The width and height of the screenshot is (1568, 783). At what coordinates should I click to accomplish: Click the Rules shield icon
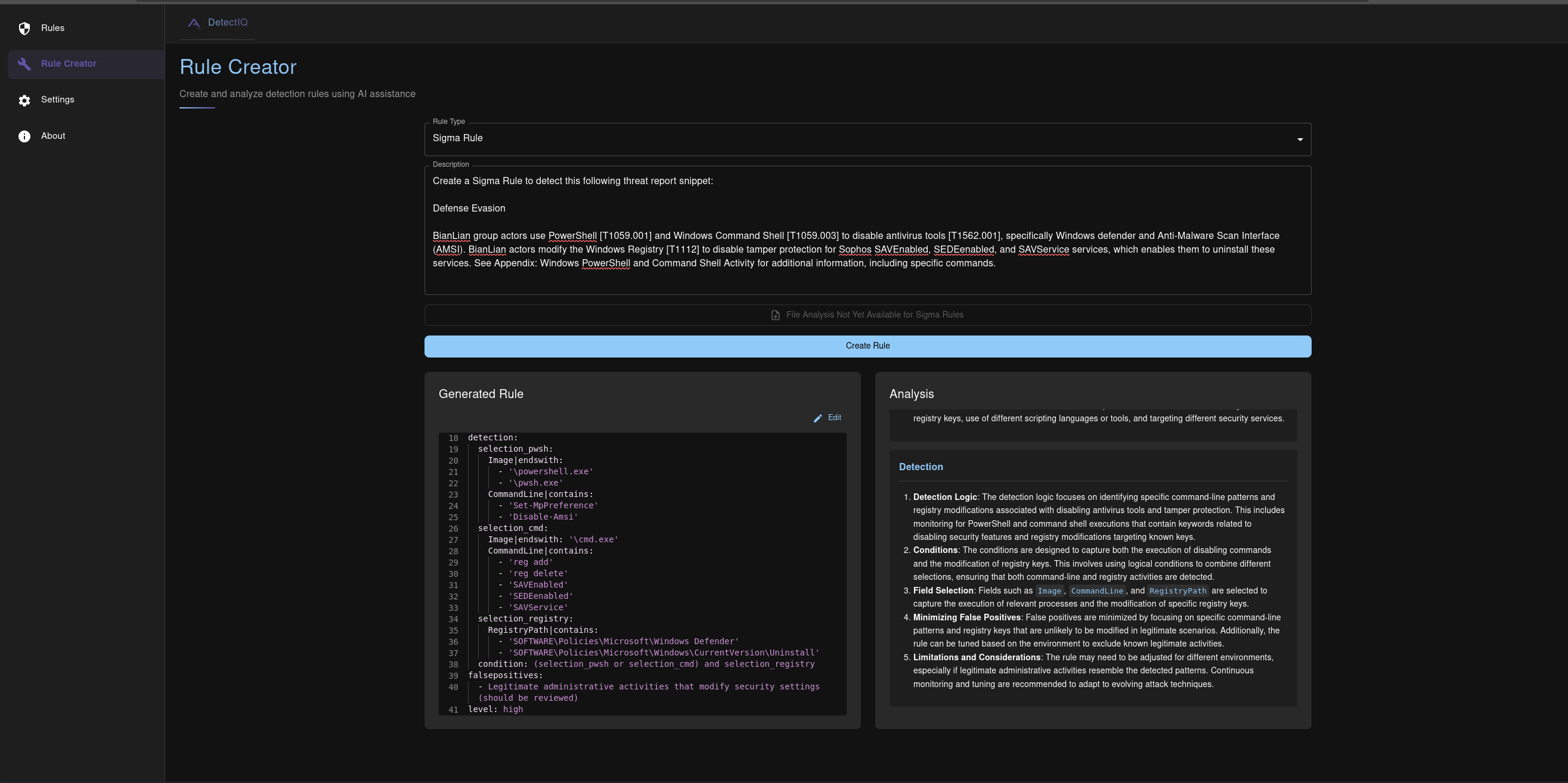24,29
